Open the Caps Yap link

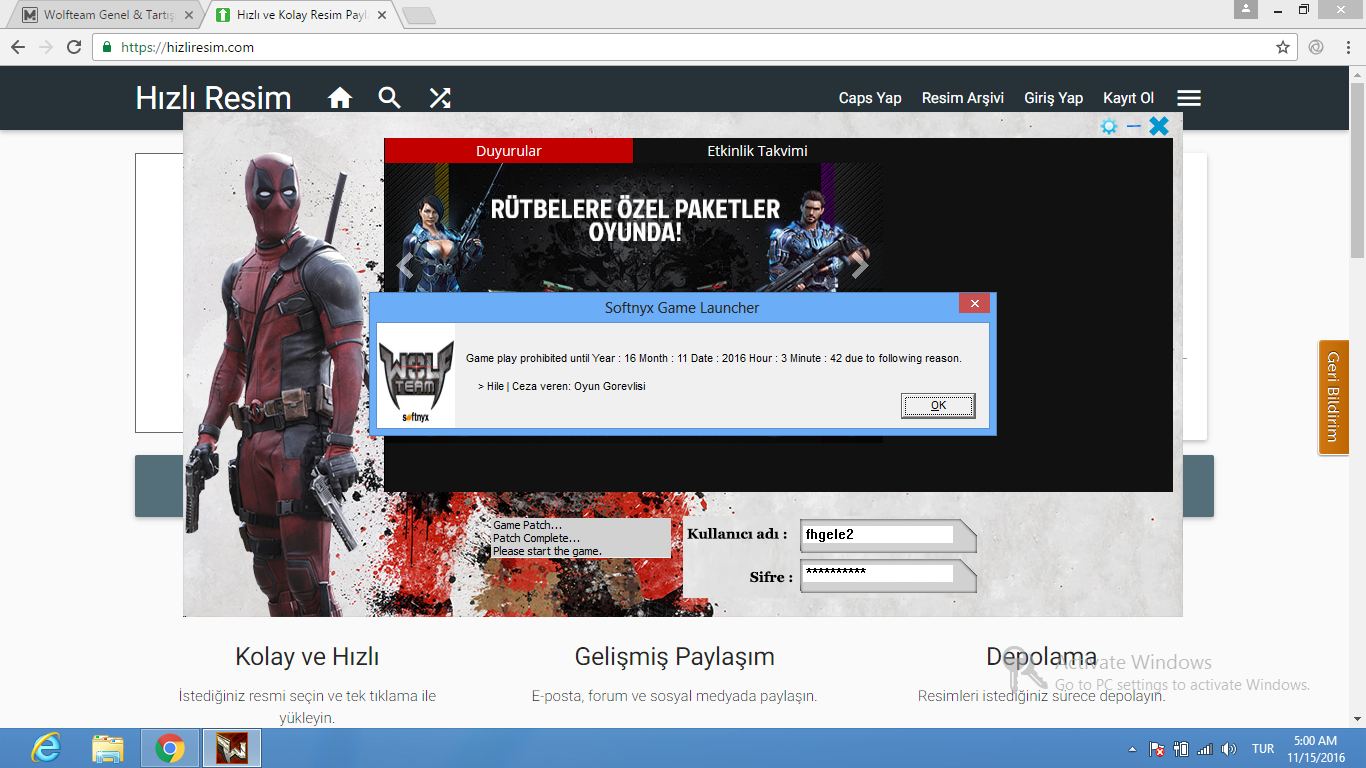(x=870, y=98)
